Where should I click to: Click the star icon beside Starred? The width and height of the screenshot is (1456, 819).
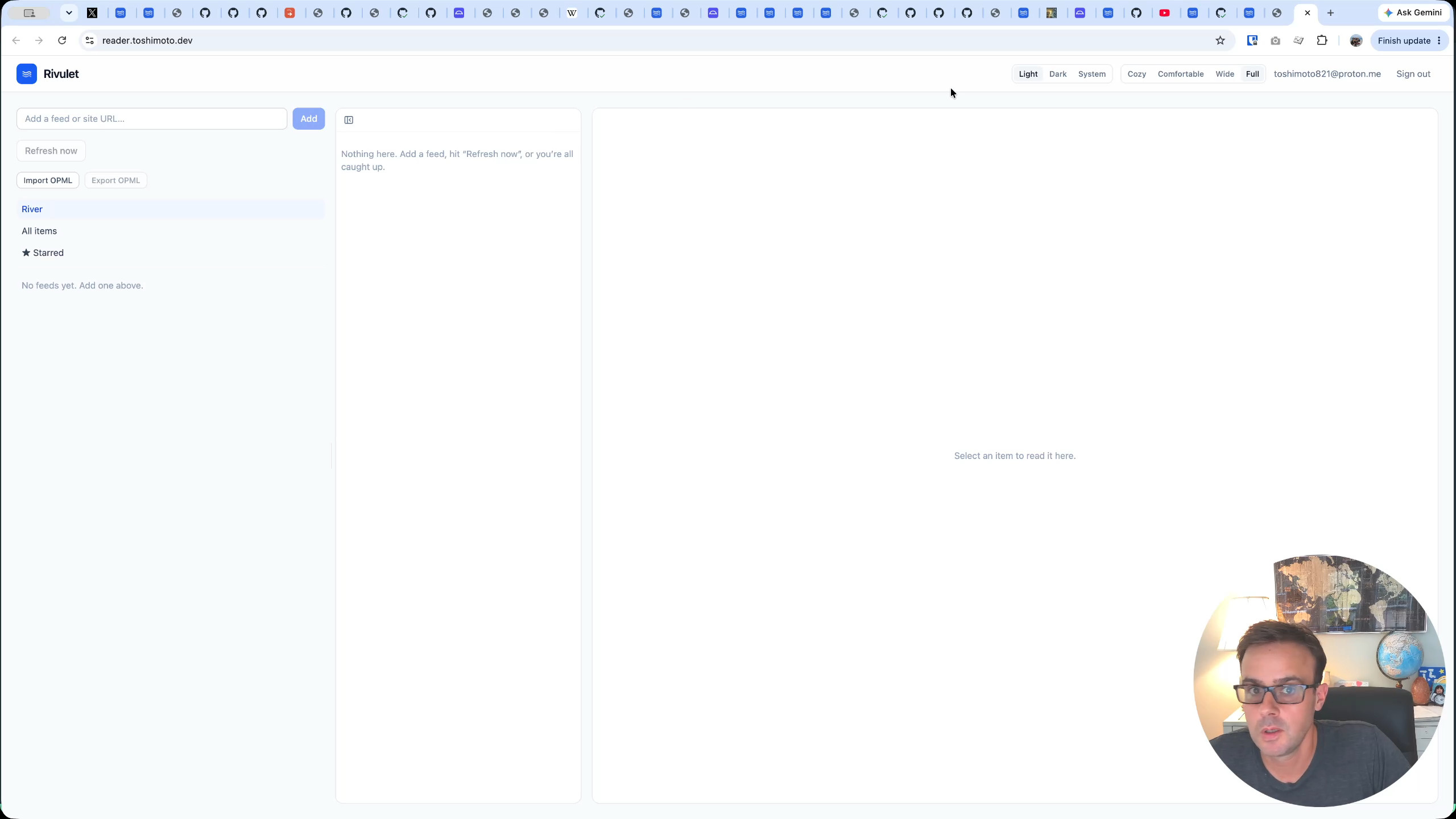[x=26, y=253]
